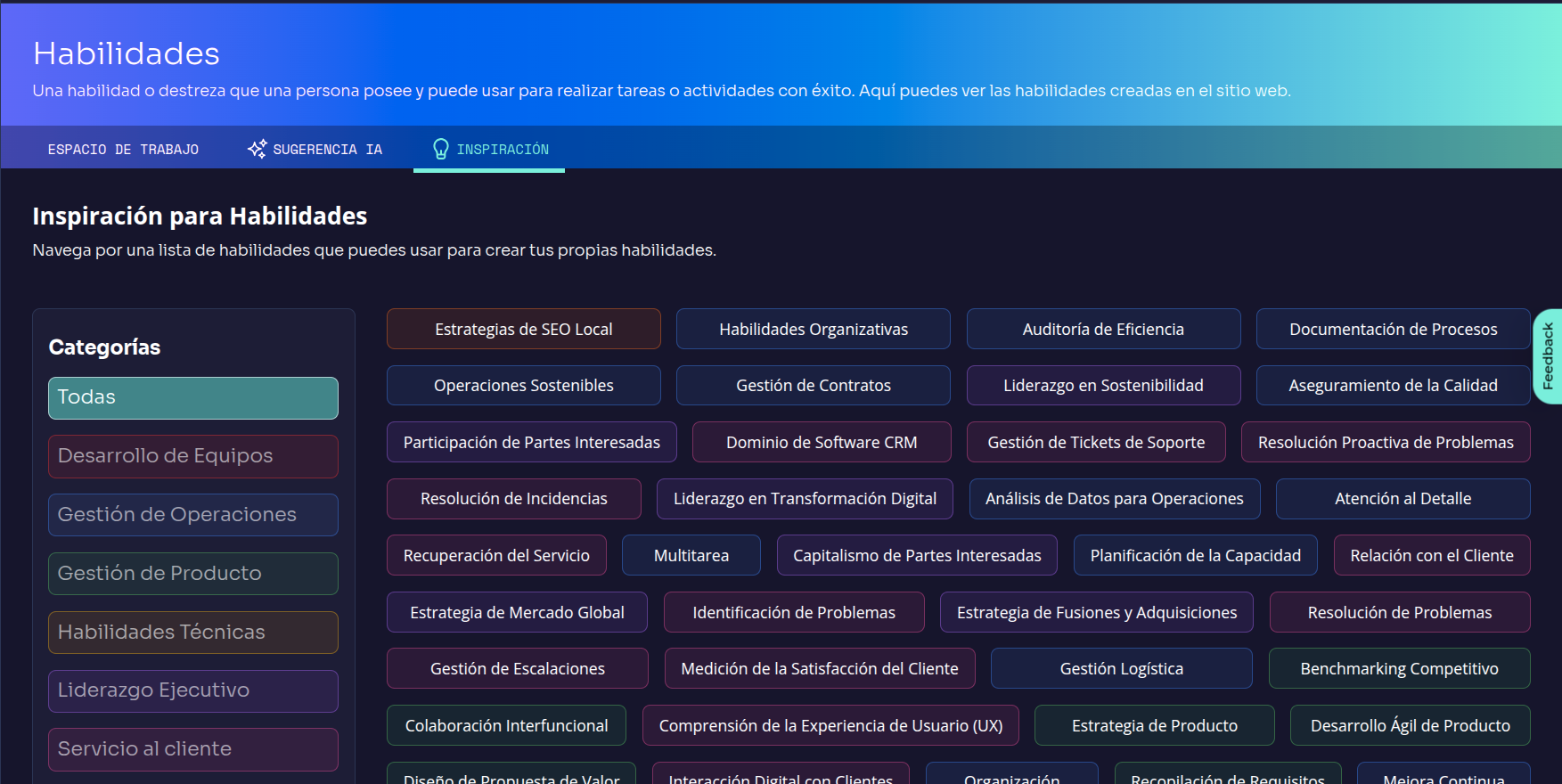This screenshot has height=784, width=1562.
Task: Open the Espacio de Trabajo tab
Action: pyautogui.click(x=123, y=150)
